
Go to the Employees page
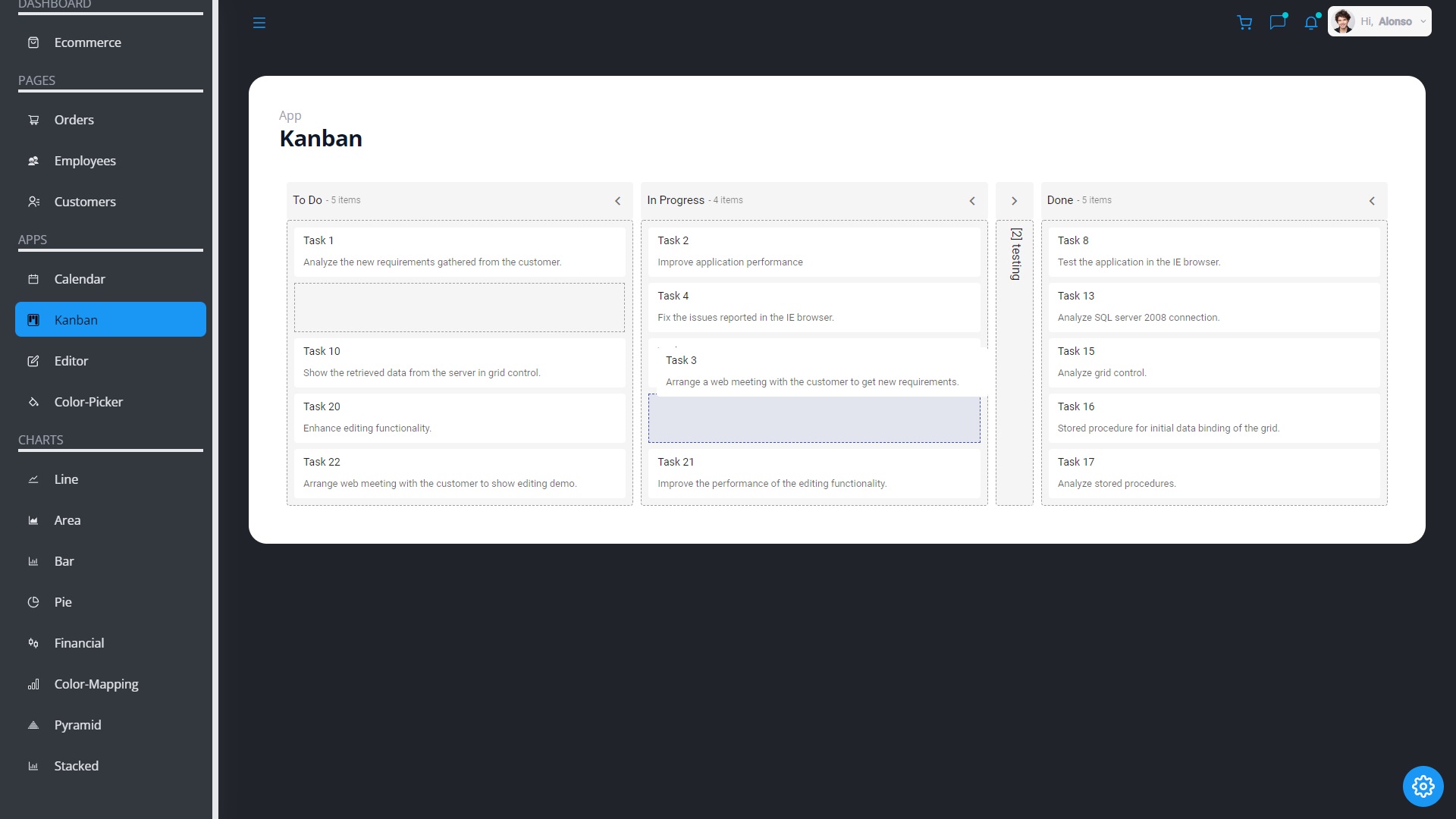tap(85, 161)
